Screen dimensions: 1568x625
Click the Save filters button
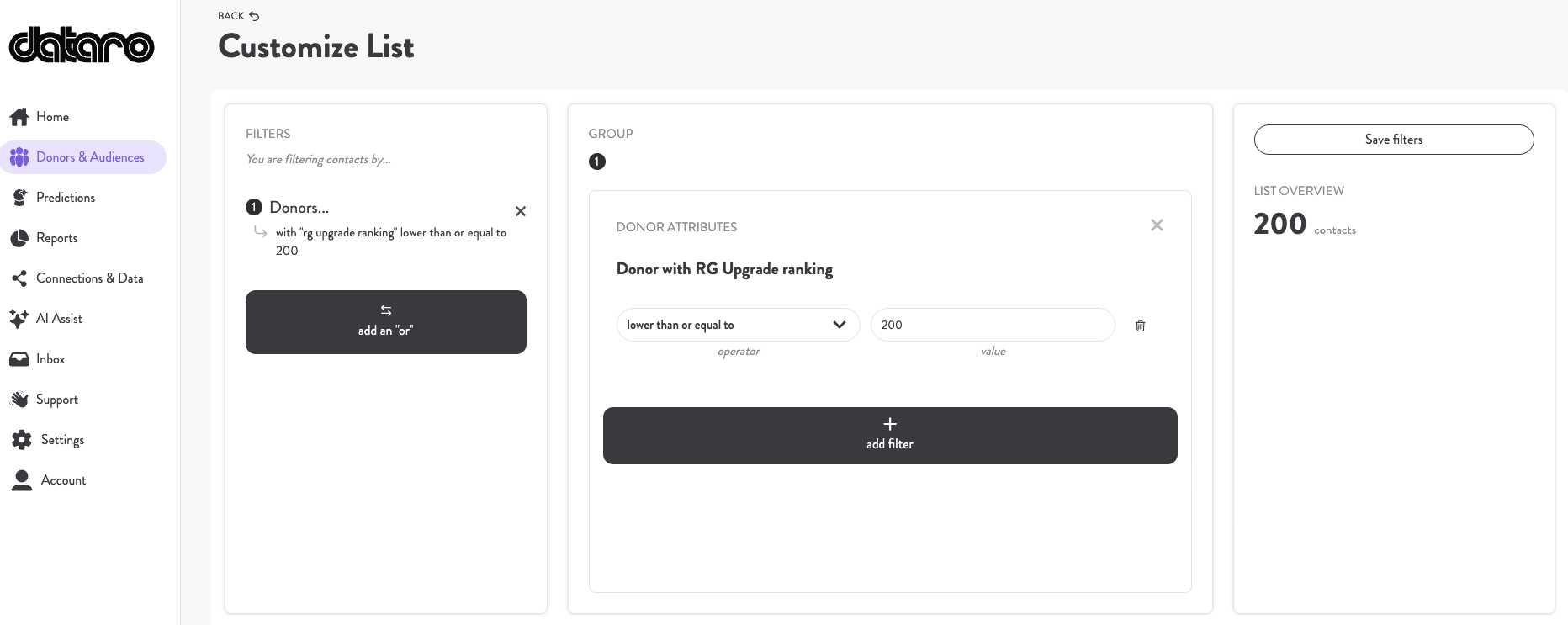tap(1394, 140)
